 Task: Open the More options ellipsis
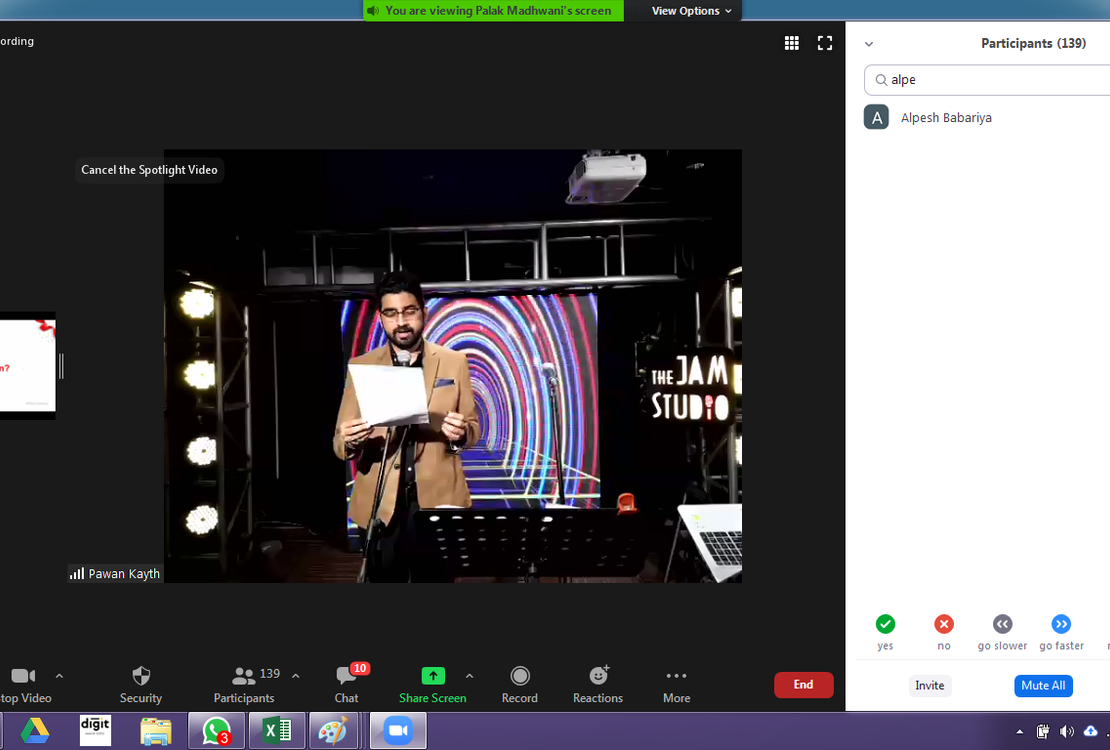(676, 676)
